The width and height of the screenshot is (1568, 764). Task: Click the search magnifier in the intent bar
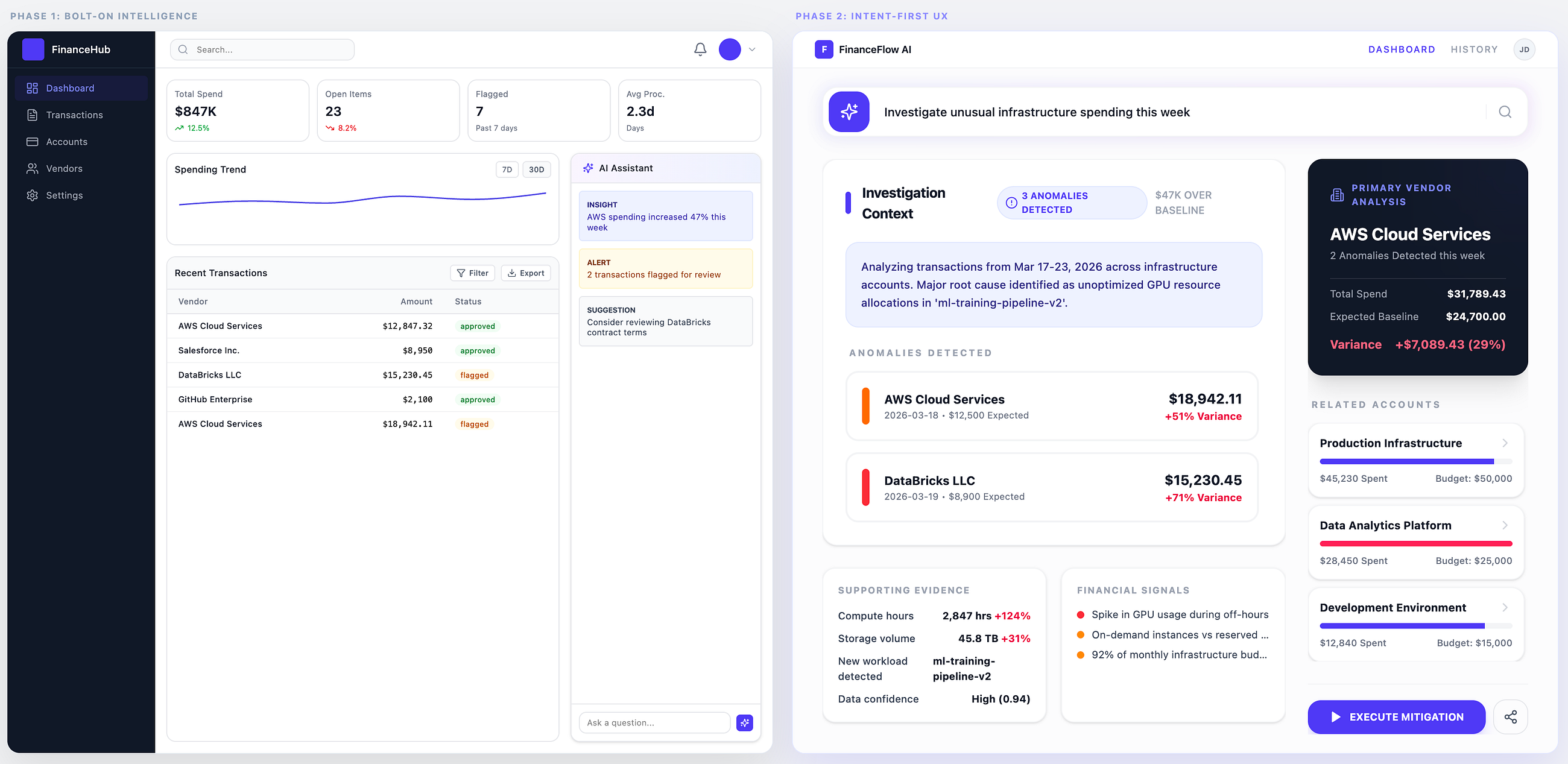point(1505,112)
